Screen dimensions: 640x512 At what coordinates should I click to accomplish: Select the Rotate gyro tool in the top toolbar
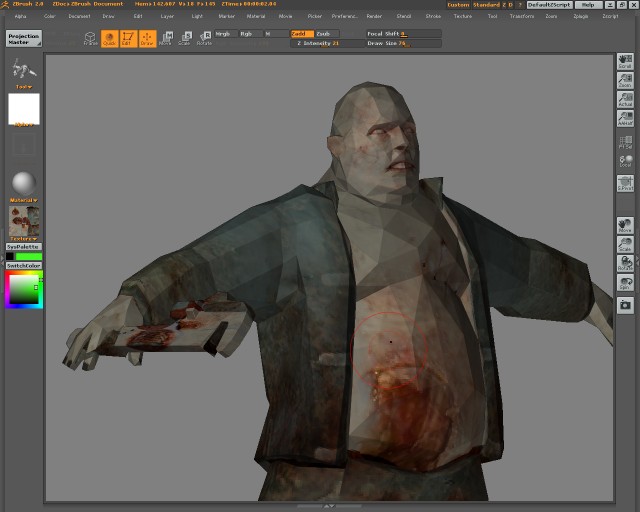[x=204, y=38]
